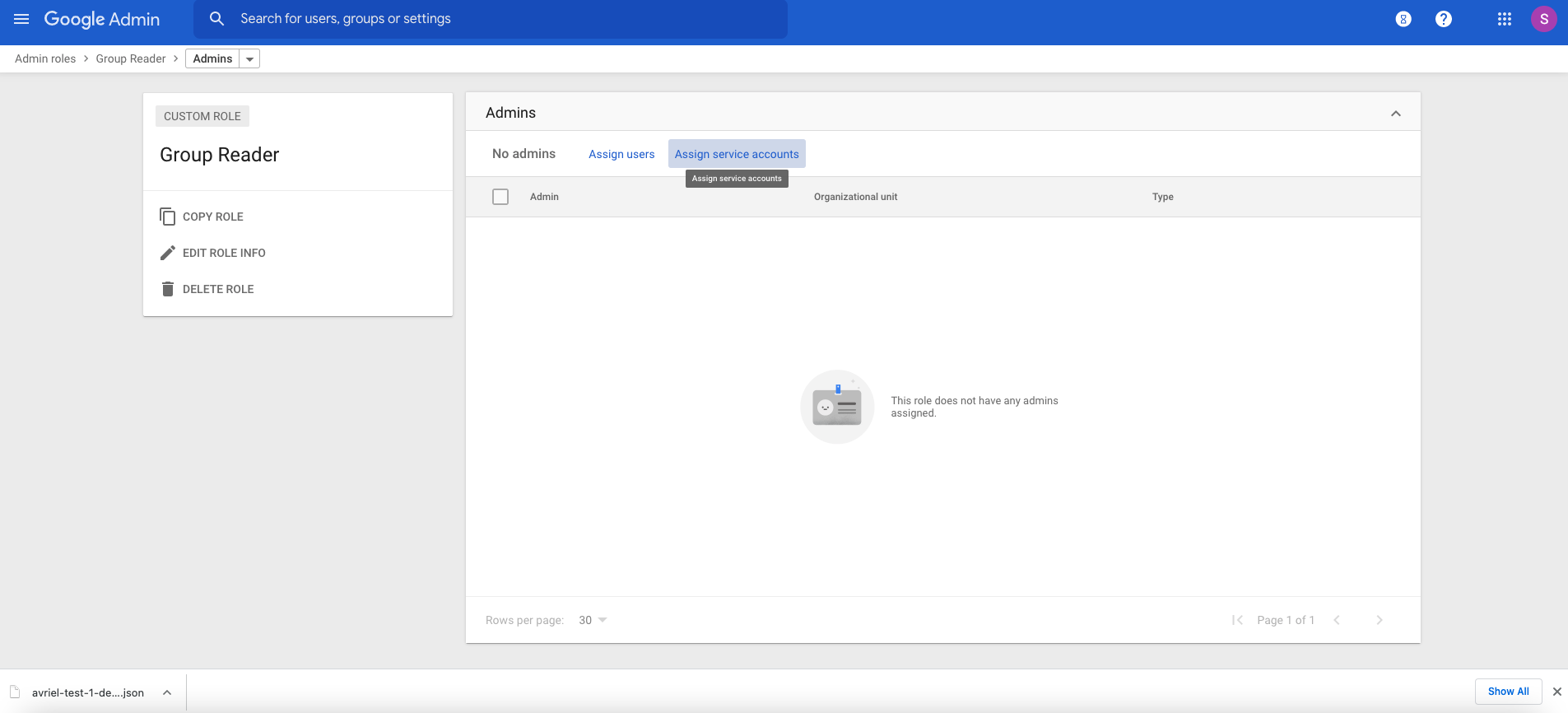Open the Google apps grid

[1505, 19]
